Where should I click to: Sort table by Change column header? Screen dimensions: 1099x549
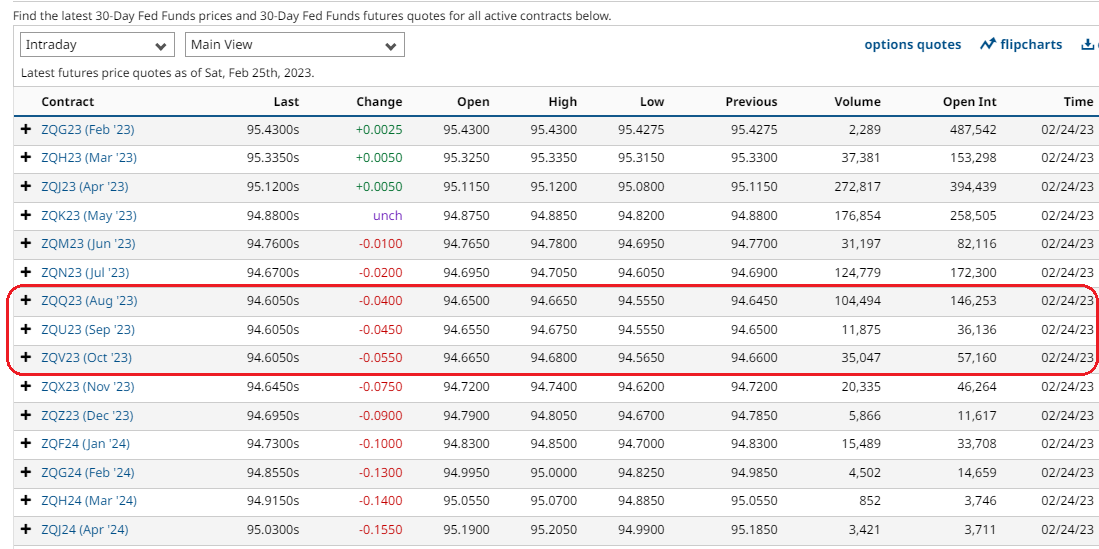[x=379, y=102]
